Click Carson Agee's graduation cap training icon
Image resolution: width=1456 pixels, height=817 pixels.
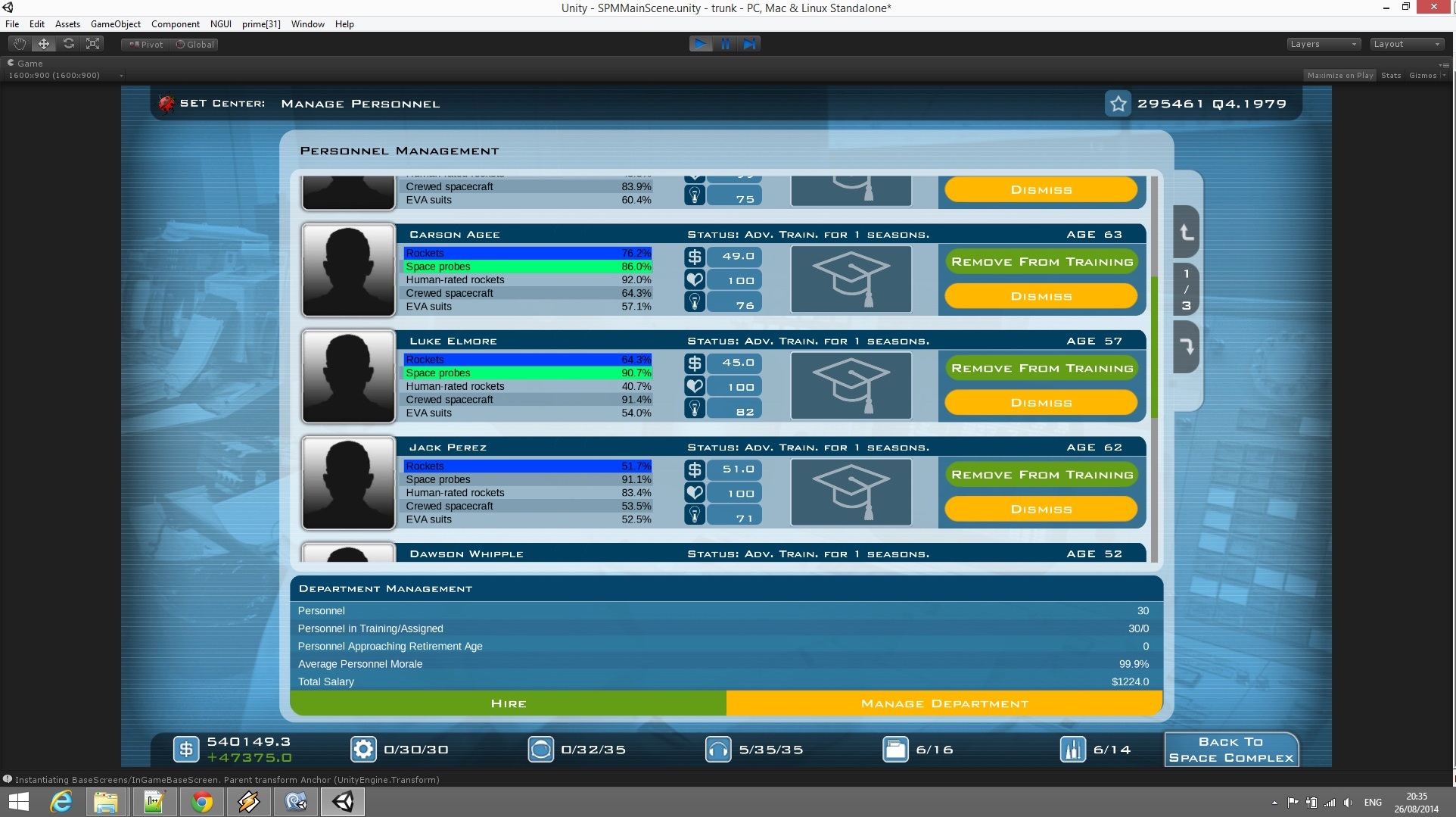click(851, 279)
